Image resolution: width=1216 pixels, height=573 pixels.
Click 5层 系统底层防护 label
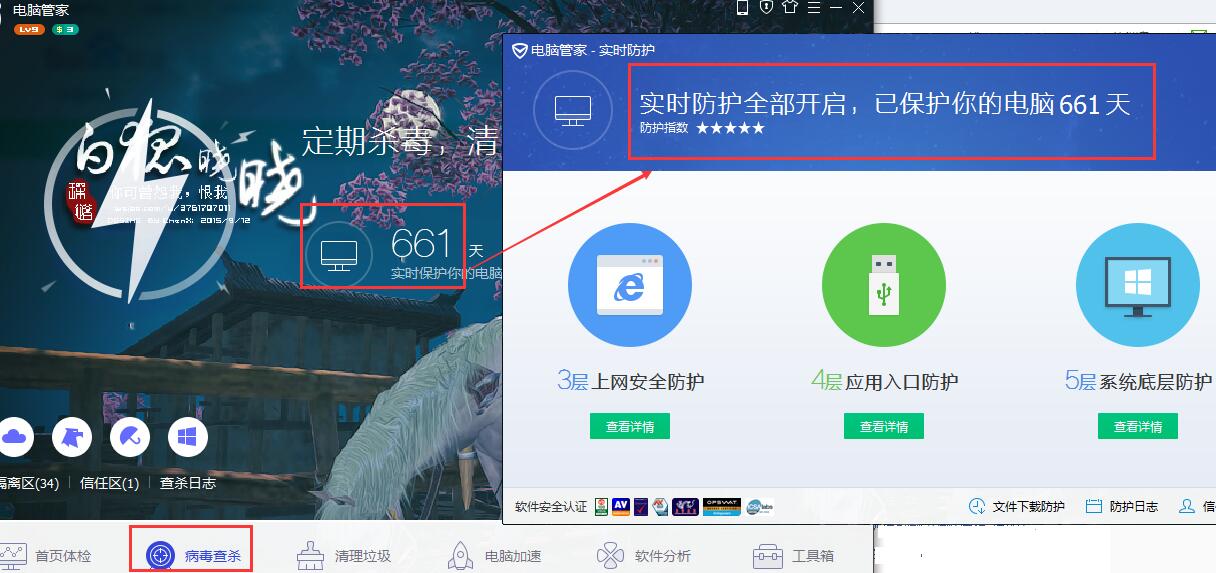coord(1138,381)
